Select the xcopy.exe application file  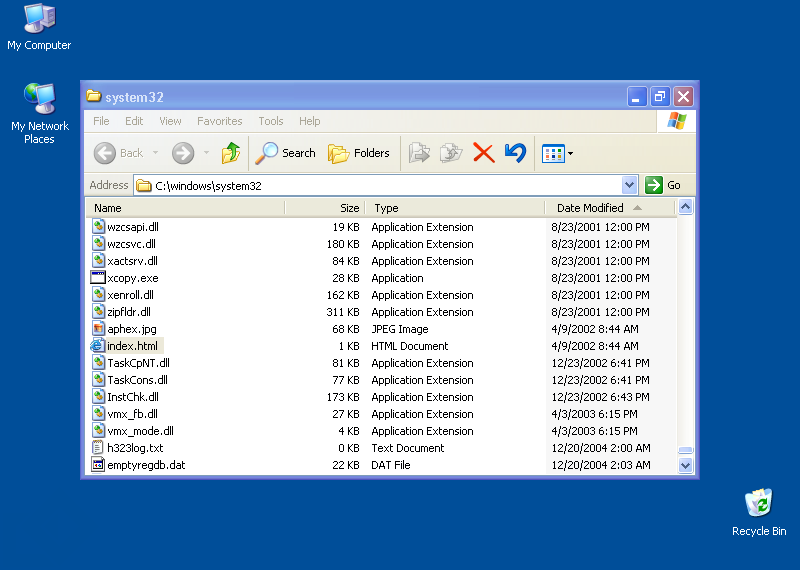[x=132, y=278]
